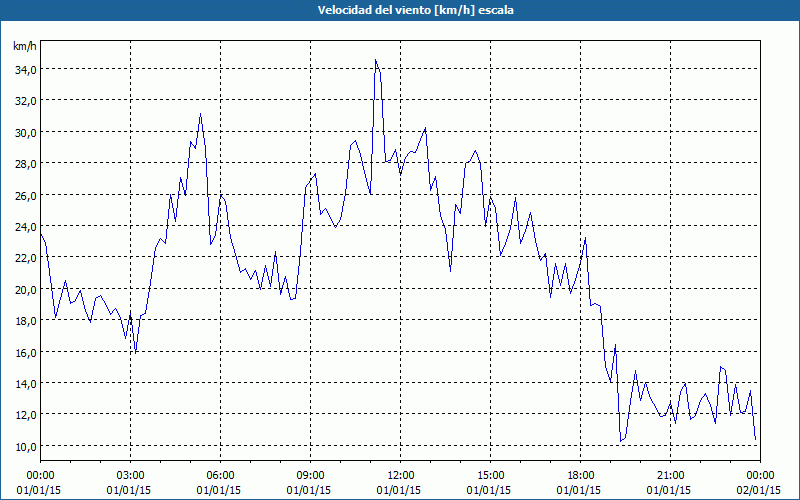Select the '30,0' y-axis value
The width and height of the screenshot is (800, 500).
click(25, 132)
